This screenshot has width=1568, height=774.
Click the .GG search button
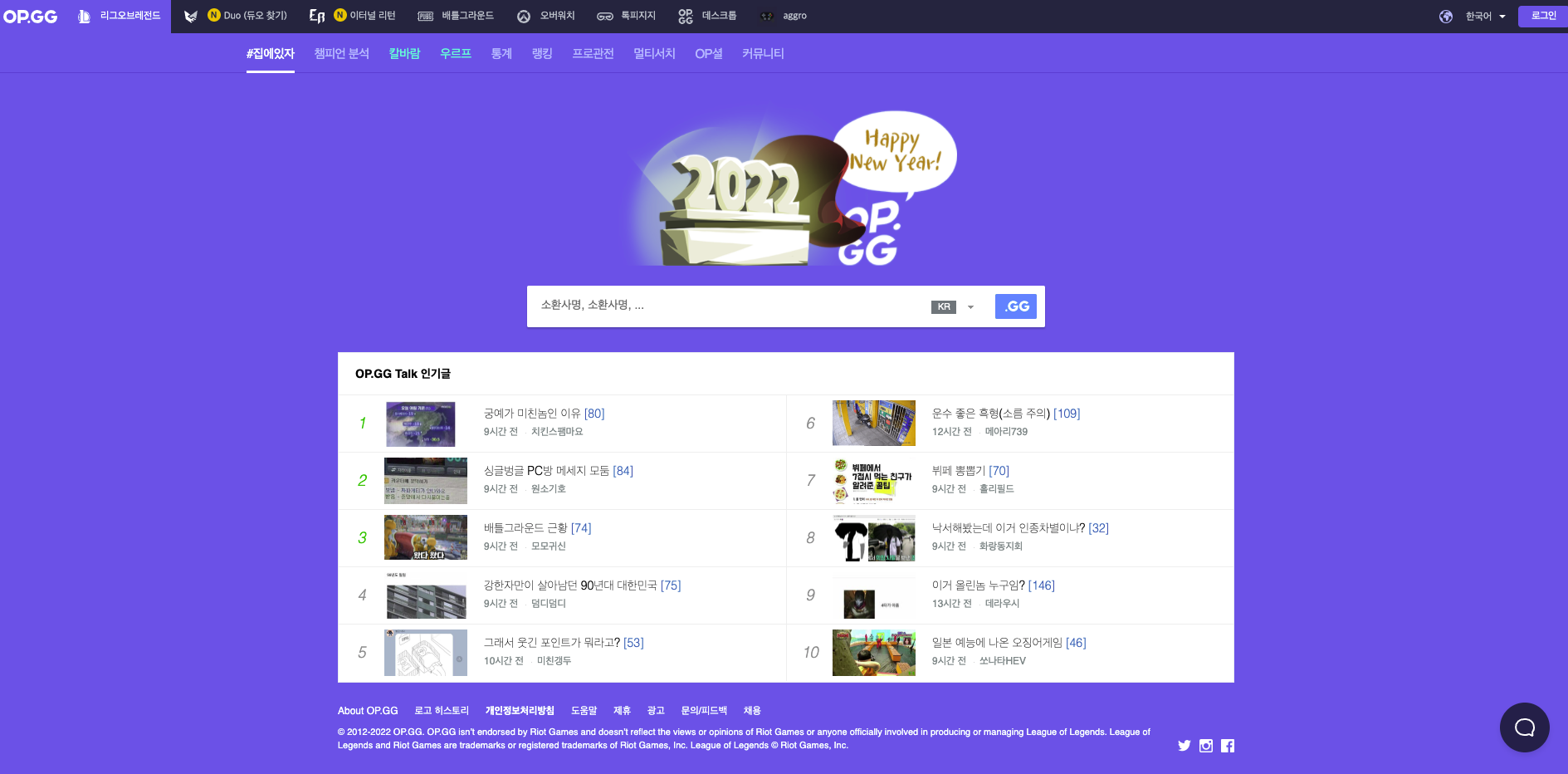[x=1016, y=306]
